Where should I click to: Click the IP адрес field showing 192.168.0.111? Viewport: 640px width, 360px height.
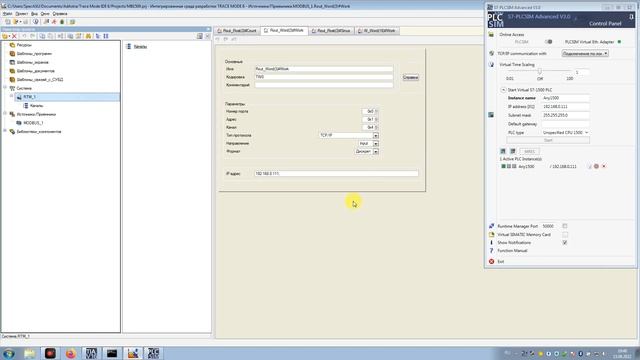pos(336,173)
